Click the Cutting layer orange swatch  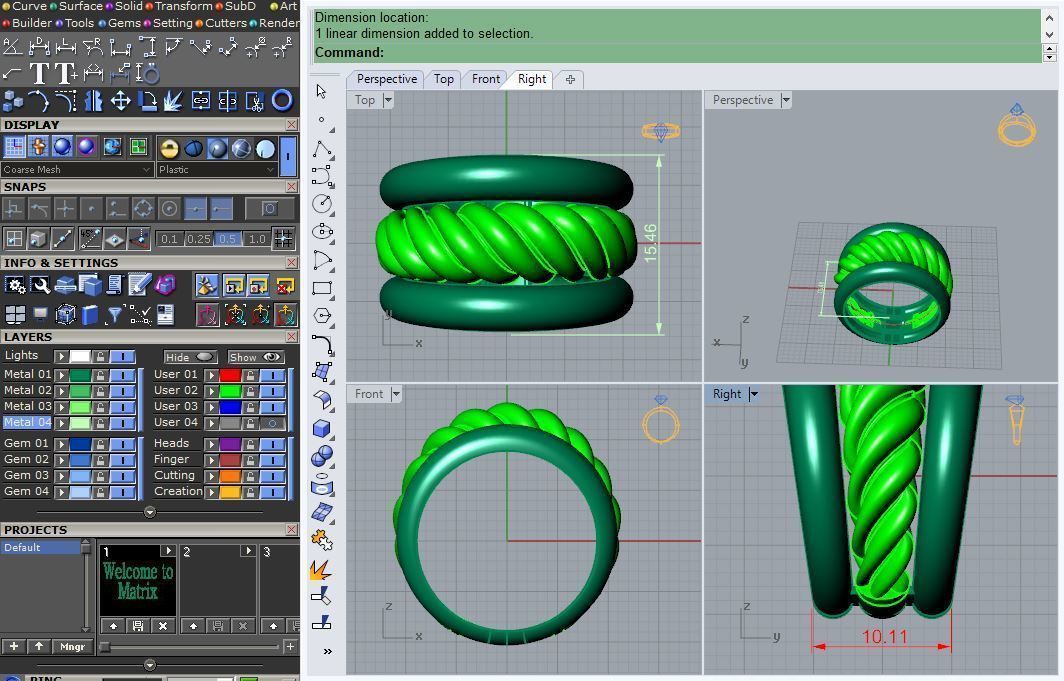230,476
